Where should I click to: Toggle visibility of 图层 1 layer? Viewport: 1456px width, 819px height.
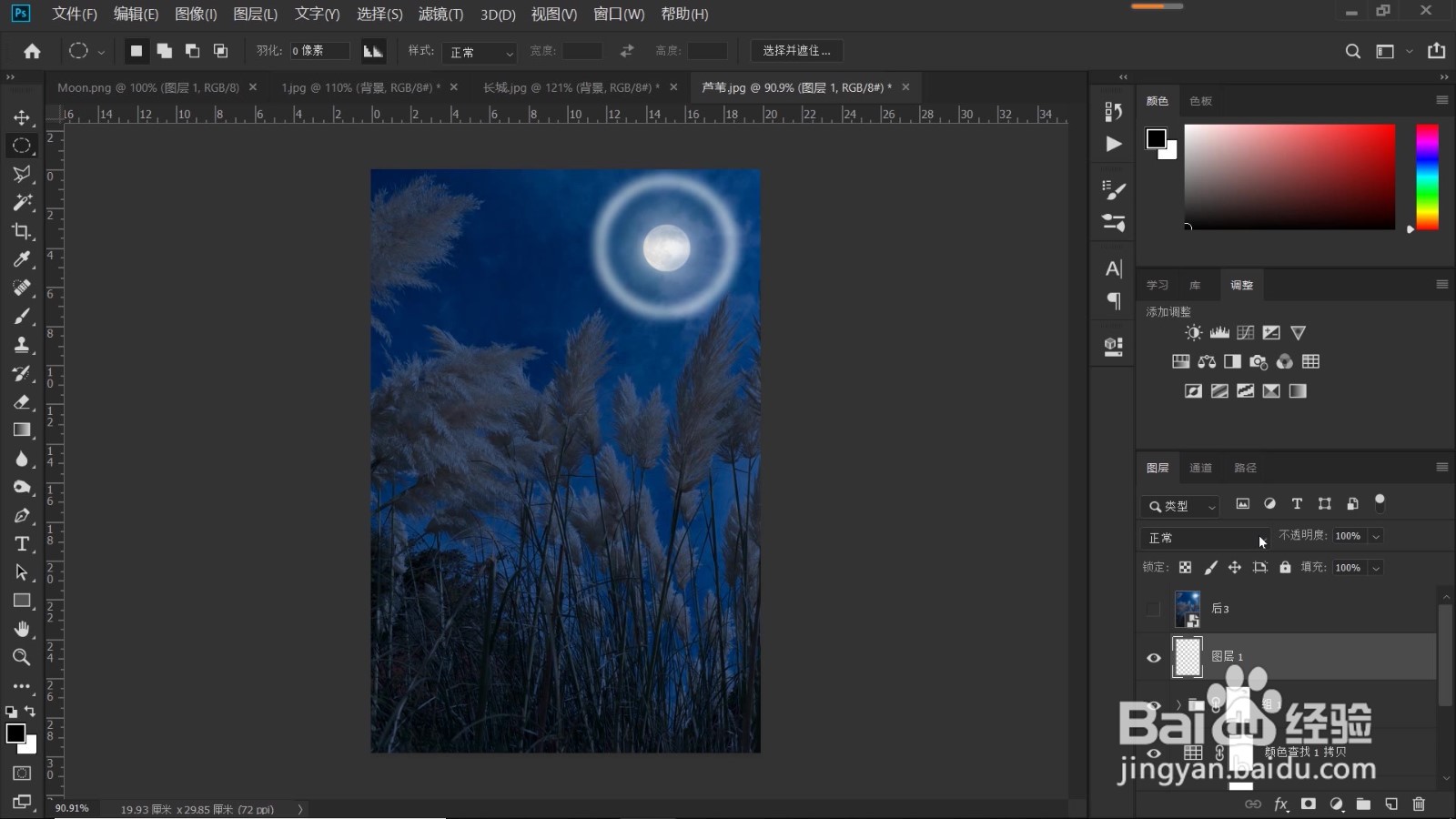click(1154, 658)
